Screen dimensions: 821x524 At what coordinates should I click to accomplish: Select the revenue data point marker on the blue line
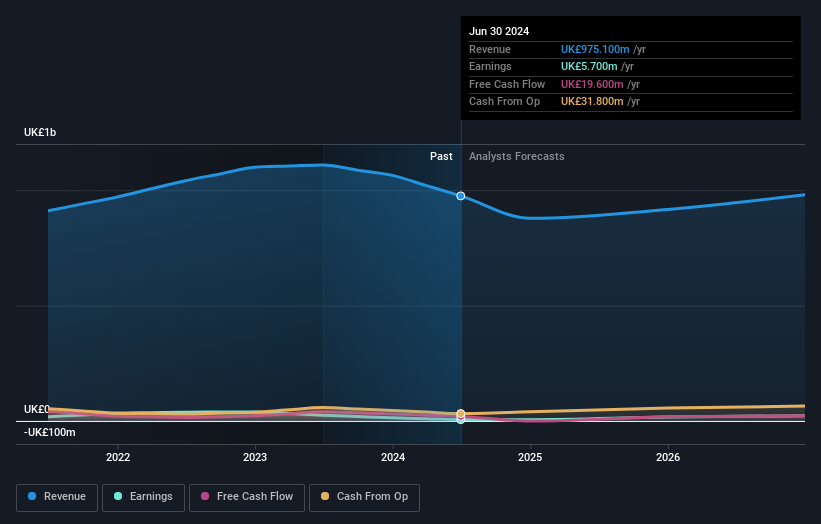[x=461, y=196]
